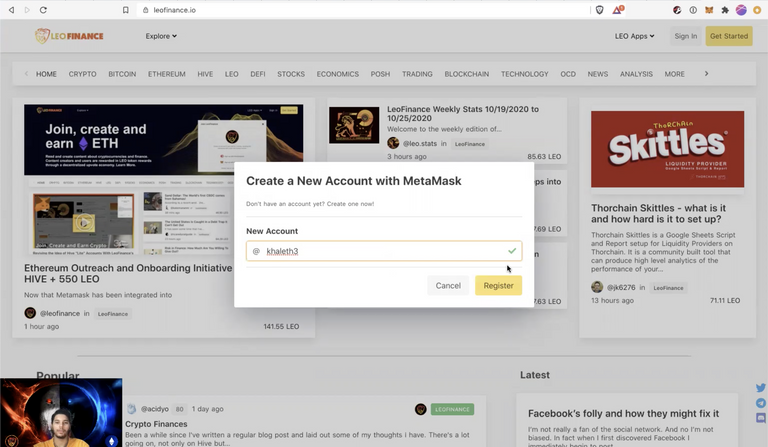Select the TRADING tab
Screen dimensions: 768x447
[x=417, y=74]
